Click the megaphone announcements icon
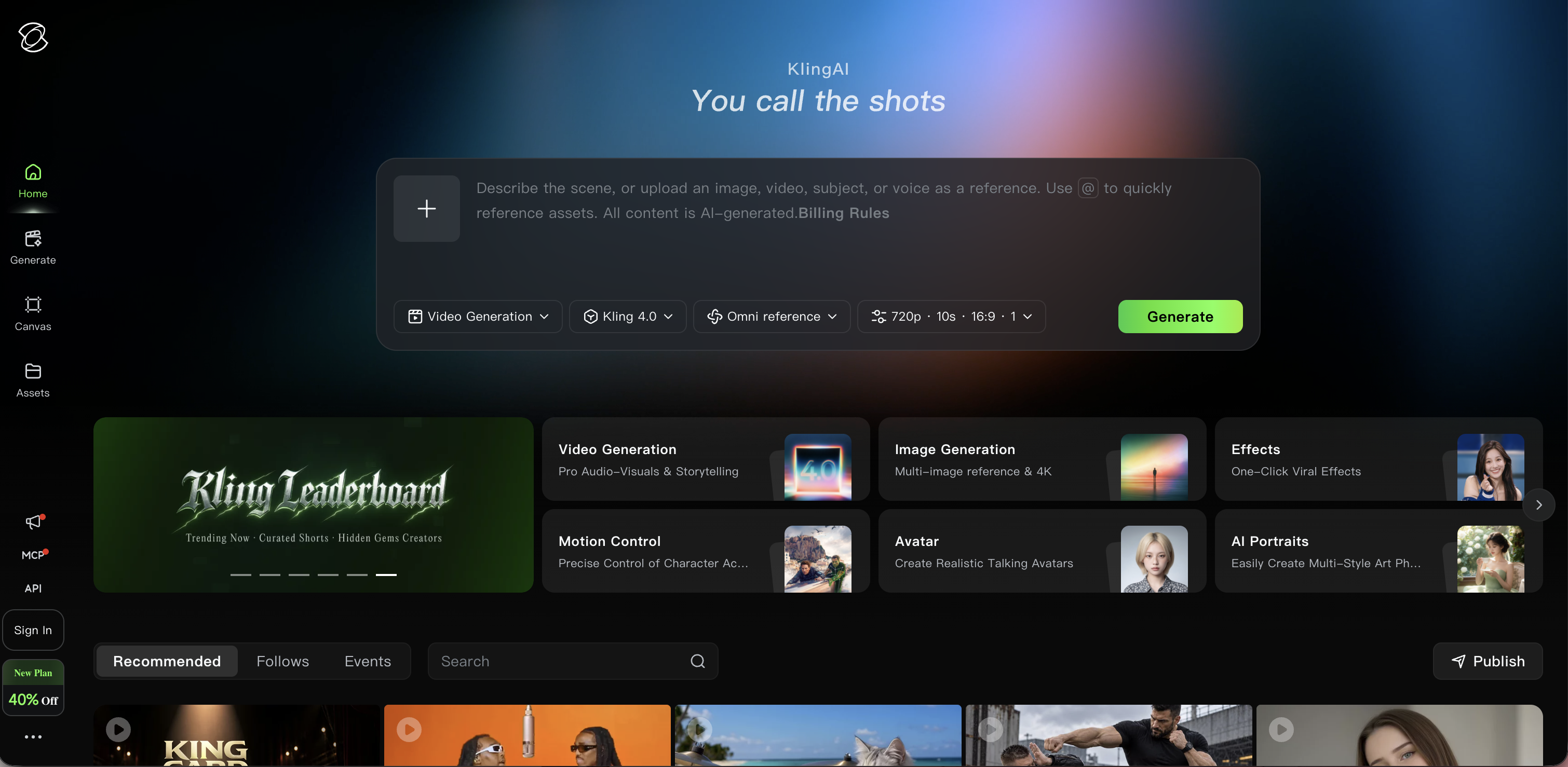This screenshot has height=767, width=1568. (x=33, y=522)
